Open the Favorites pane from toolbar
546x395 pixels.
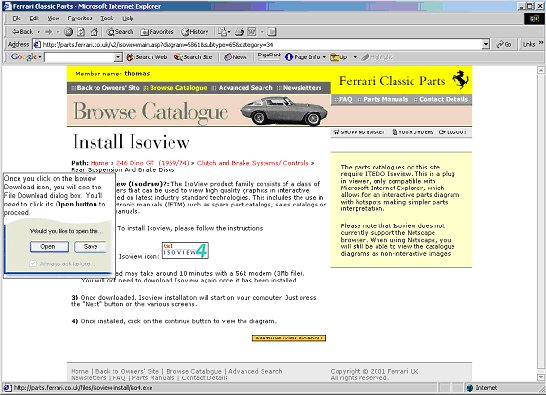pos(157,32)
